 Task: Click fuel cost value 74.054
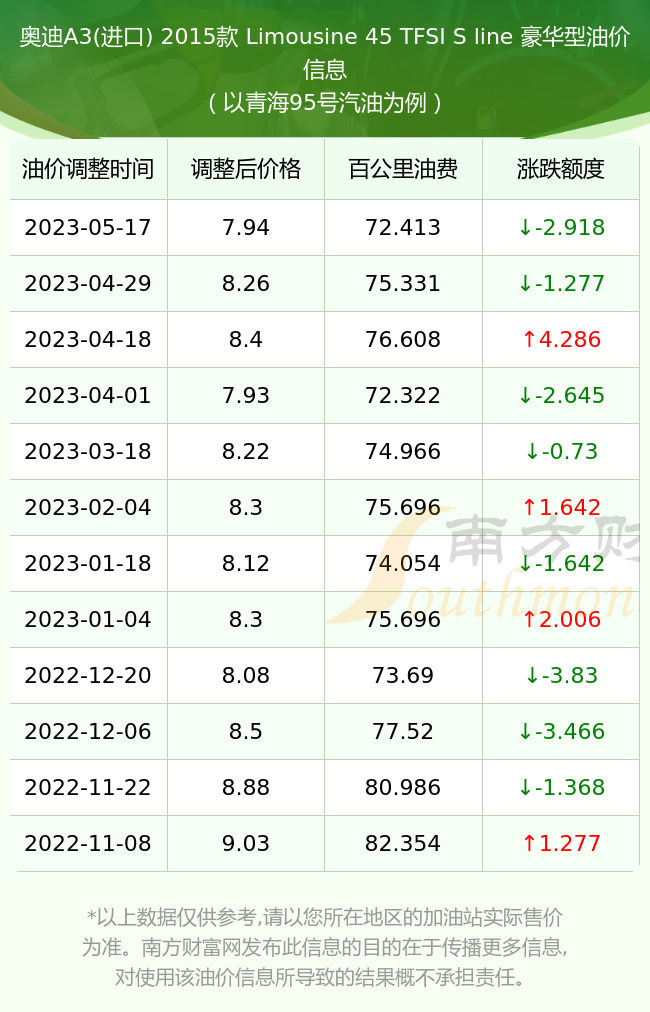403,563
